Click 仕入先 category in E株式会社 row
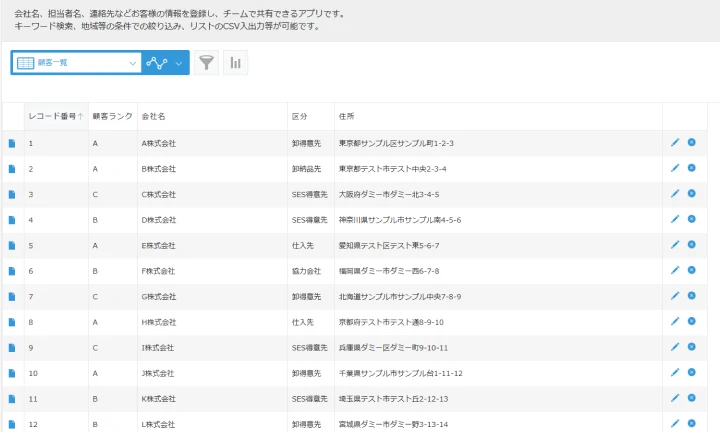This screenshot has width=720, height=432. 303,246
